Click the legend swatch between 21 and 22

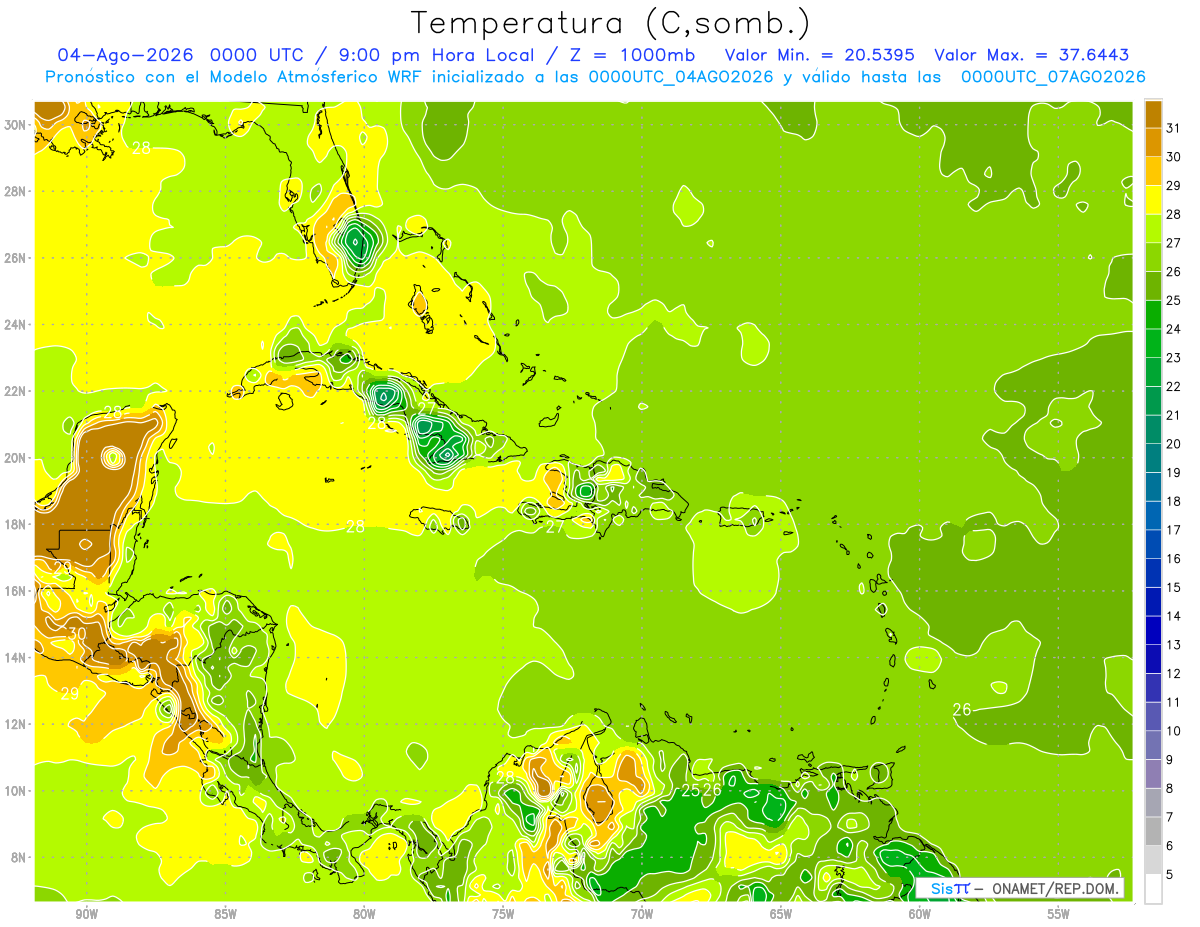1153,401
